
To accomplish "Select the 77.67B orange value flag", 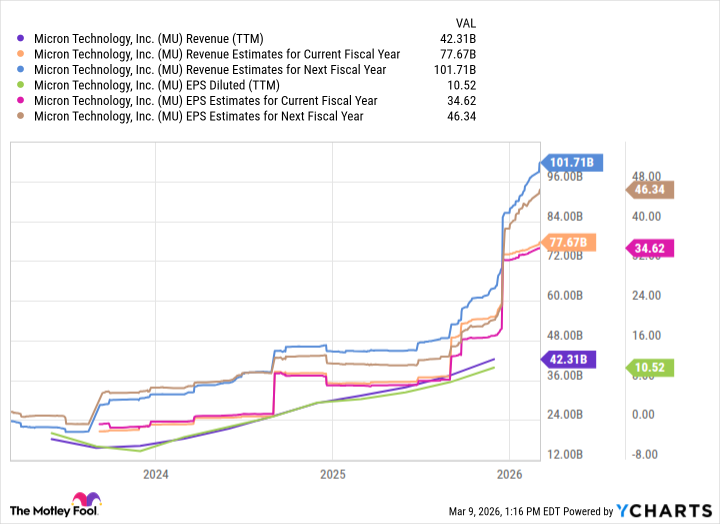I will coord(568,242).
